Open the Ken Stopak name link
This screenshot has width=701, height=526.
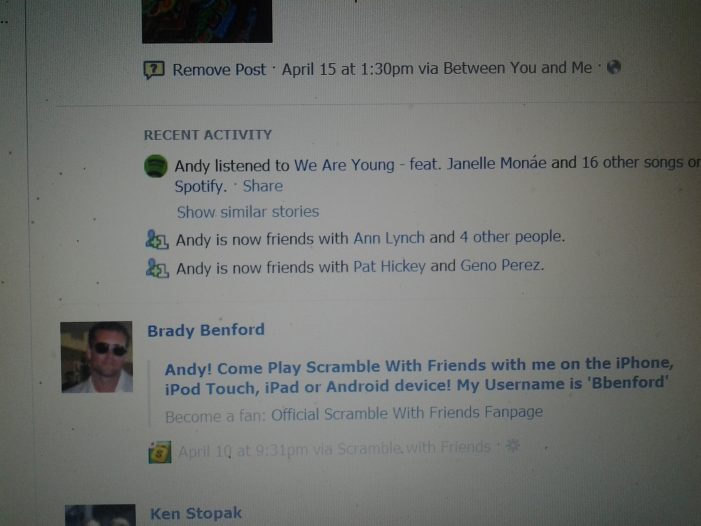[196, 513]
